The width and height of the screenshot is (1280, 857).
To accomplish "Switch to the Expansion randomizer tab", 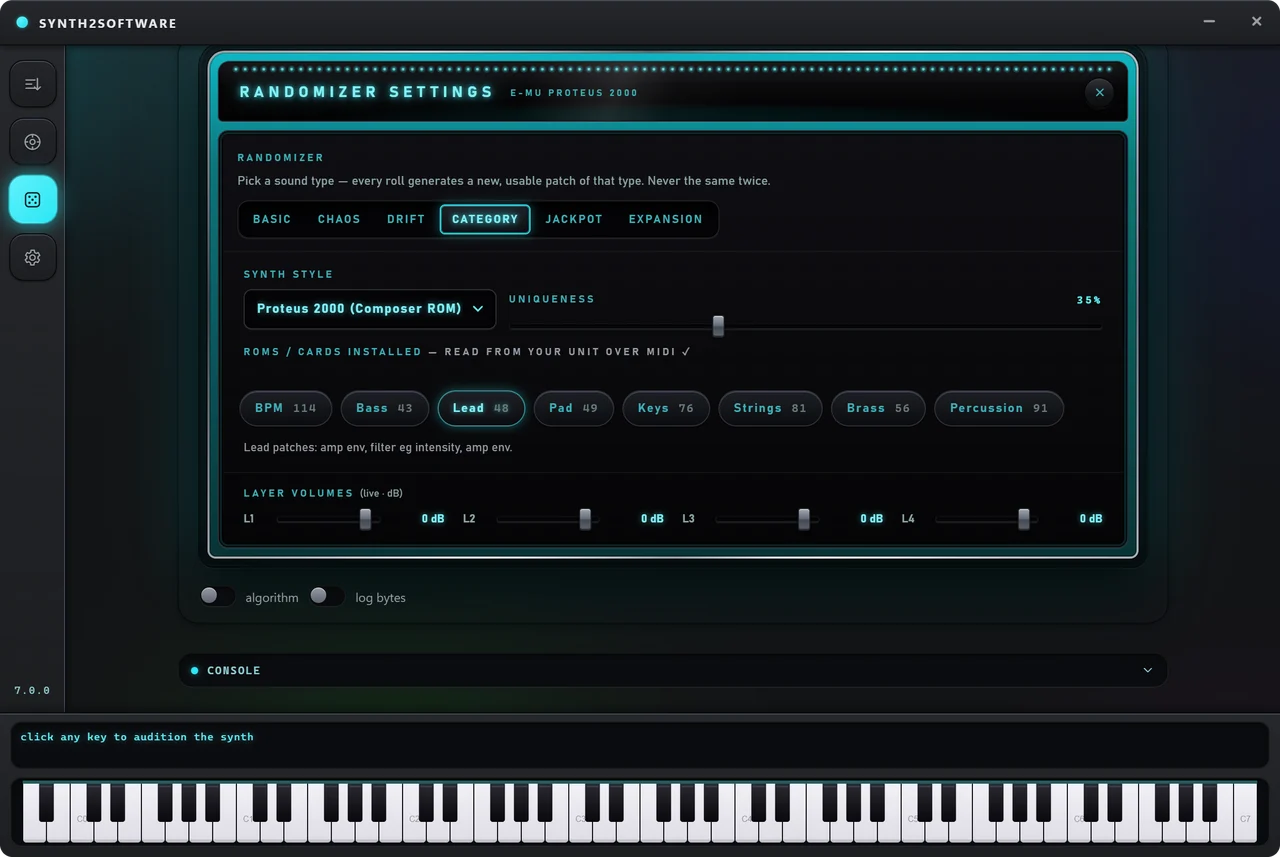I will [666, 219].
